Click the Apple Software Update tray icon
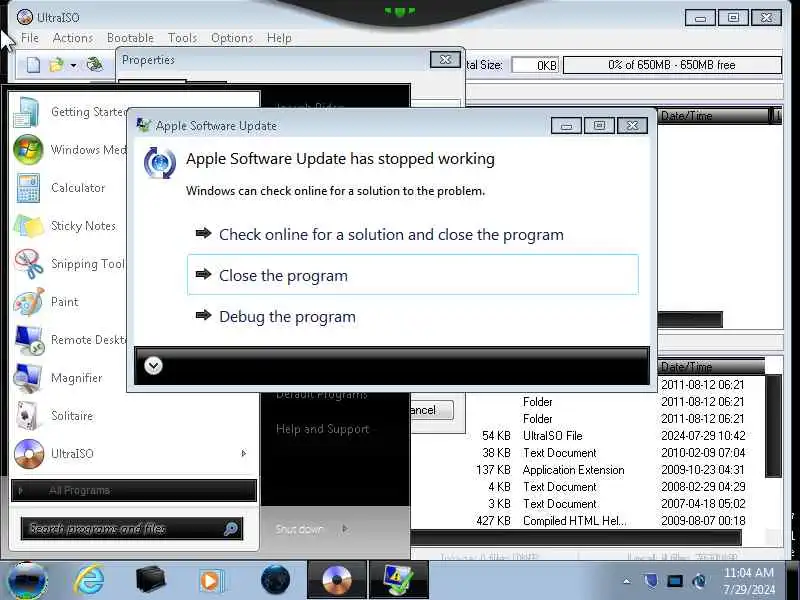This screenshot has height=600, width=800. [699, 581]
